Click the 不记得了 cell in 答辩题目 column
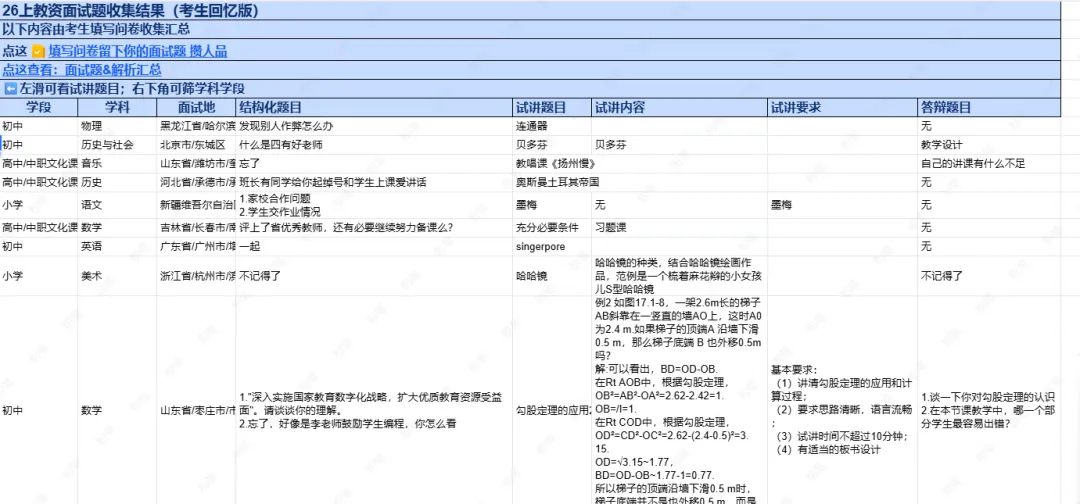 [989, 275]
